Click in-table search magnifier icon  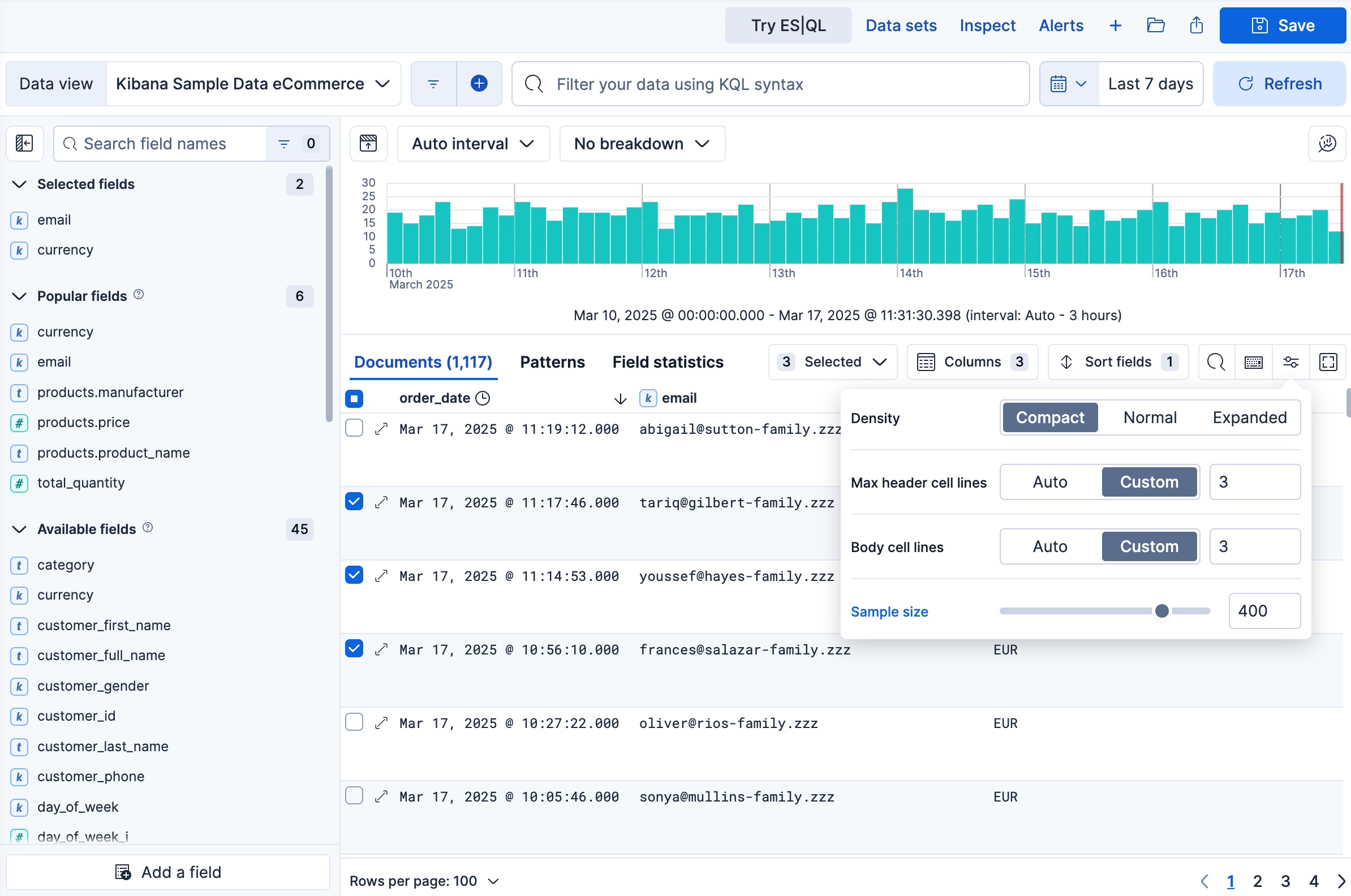tap(1216, 361)
